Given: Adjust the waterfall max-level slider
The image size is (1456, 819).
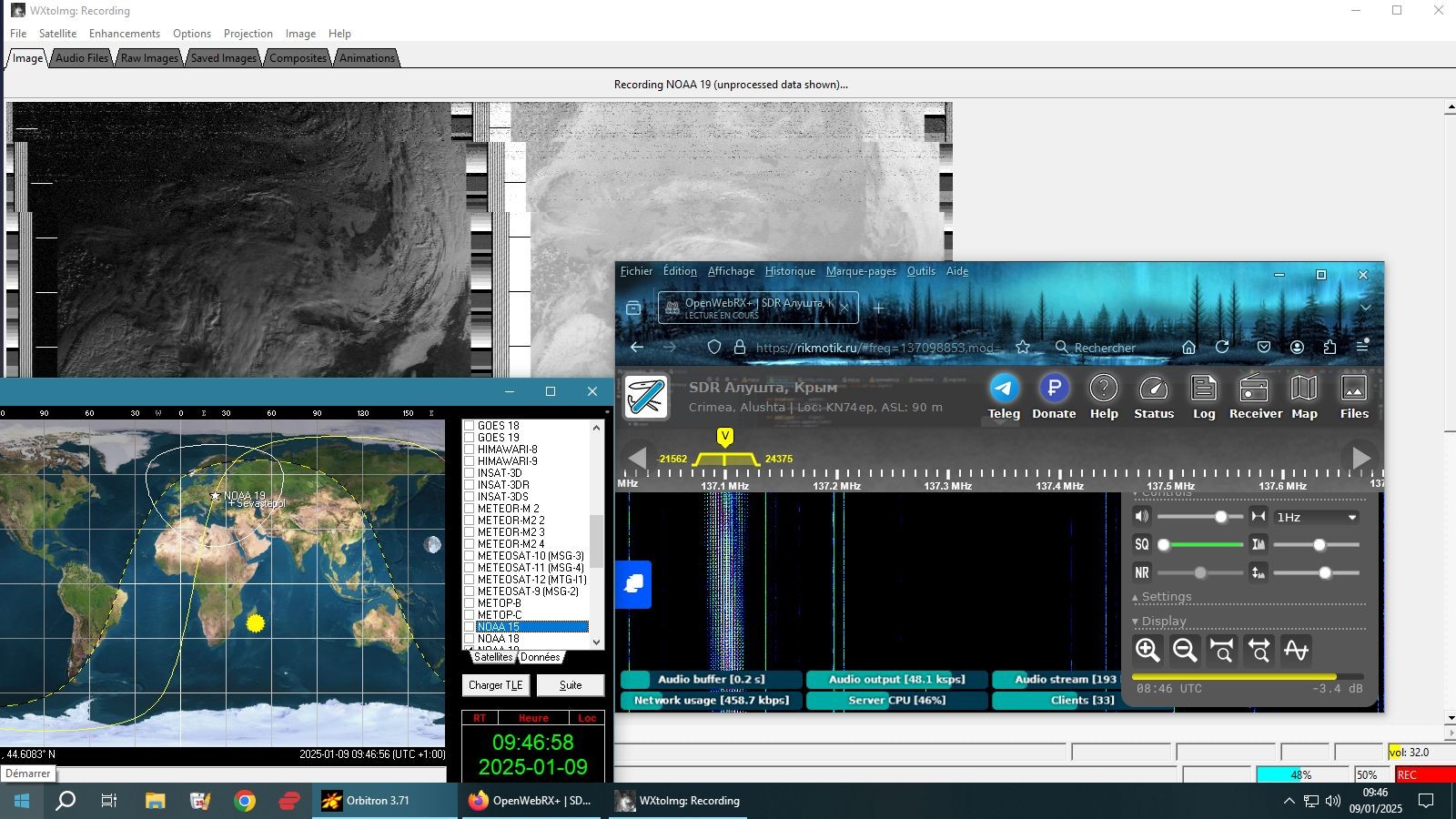Looking at the screenshot, I should pos(1317,544).
